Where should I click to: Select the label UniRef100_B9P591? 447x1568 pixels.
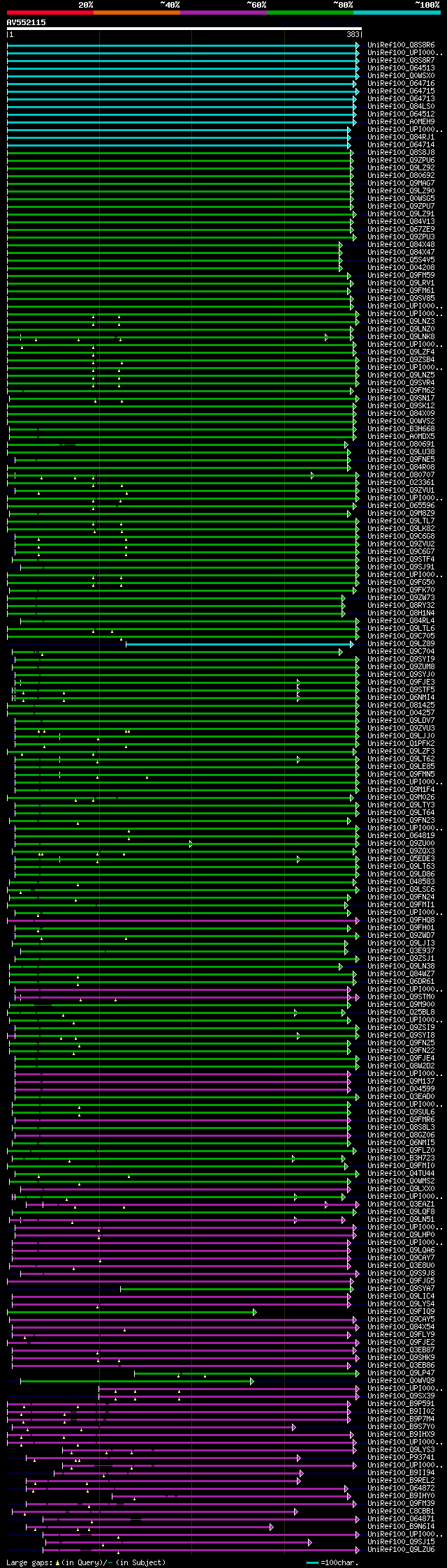coord(401,1404)
